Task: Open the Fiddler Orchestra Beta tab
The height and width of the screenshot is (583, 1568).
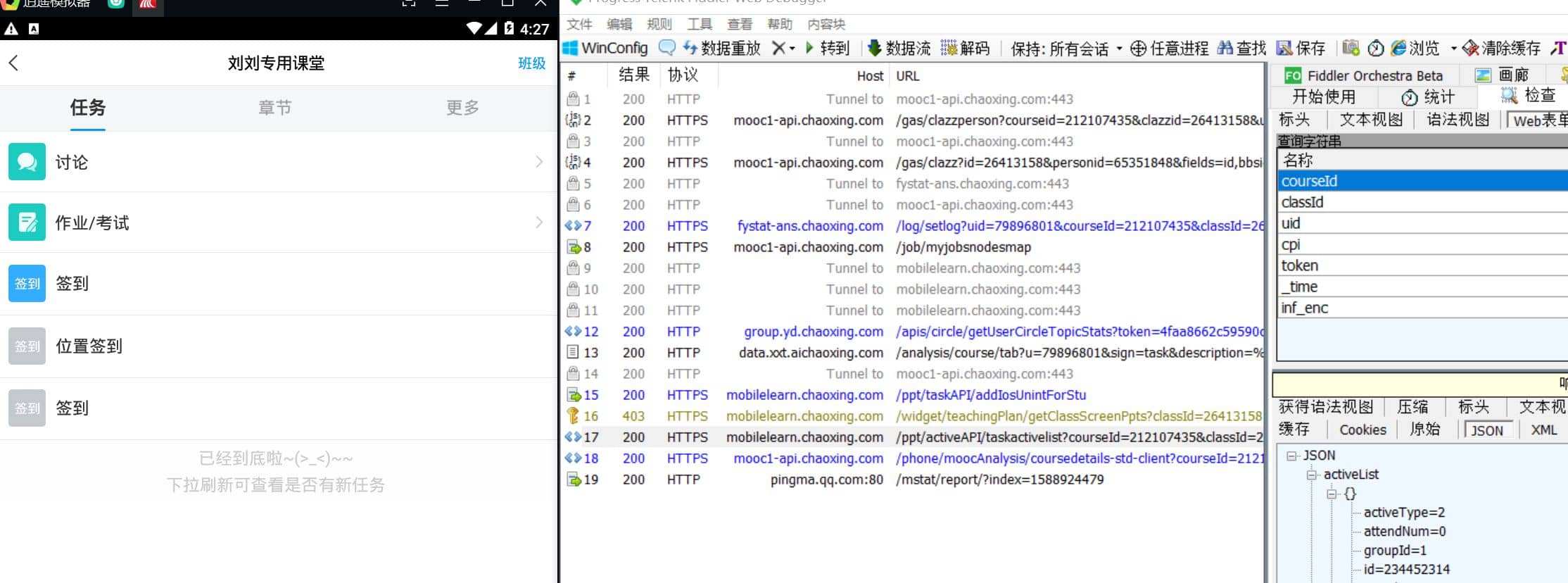Action: tap(1363, 75)
